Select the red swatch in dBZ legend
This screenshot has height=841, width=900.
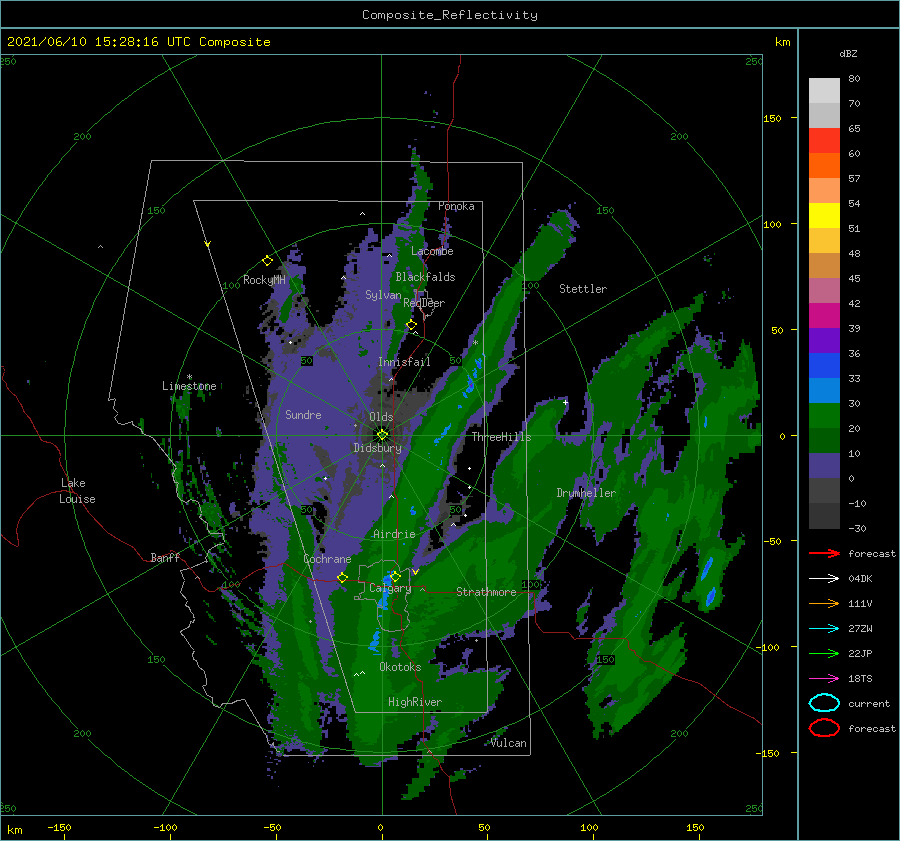pyautogui.click(x=824, y=140)
